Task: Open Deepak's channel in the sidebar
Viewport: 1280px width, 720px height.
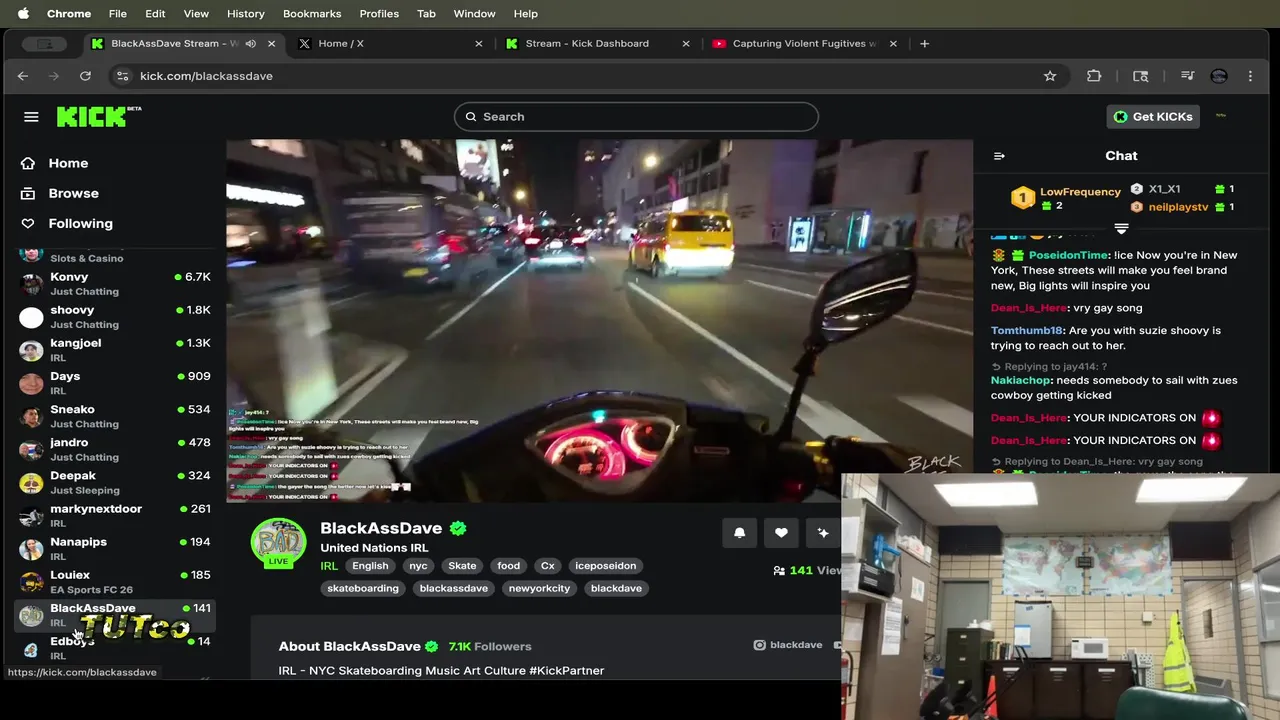Action: [x=116, y=482]
